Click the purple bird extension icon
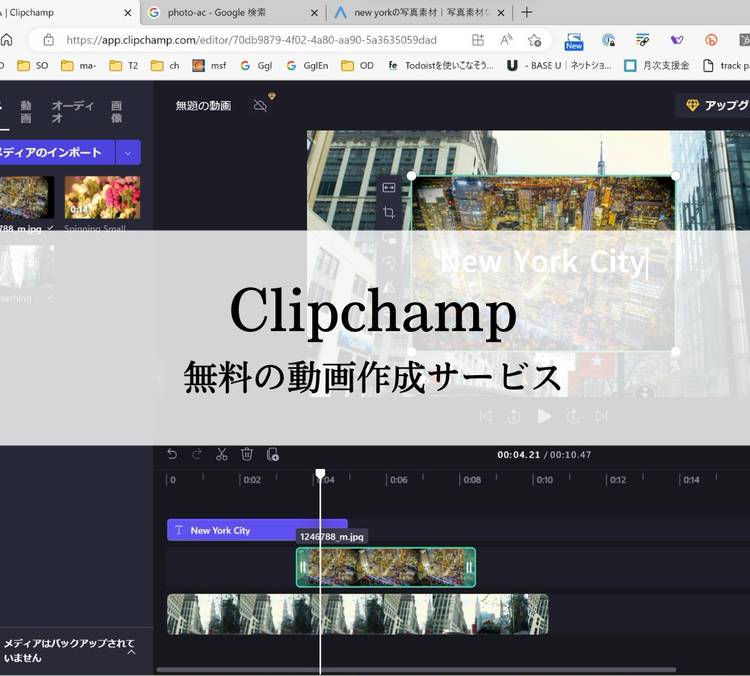Screen dimensions: 750x676 click(x=677, y=40)
